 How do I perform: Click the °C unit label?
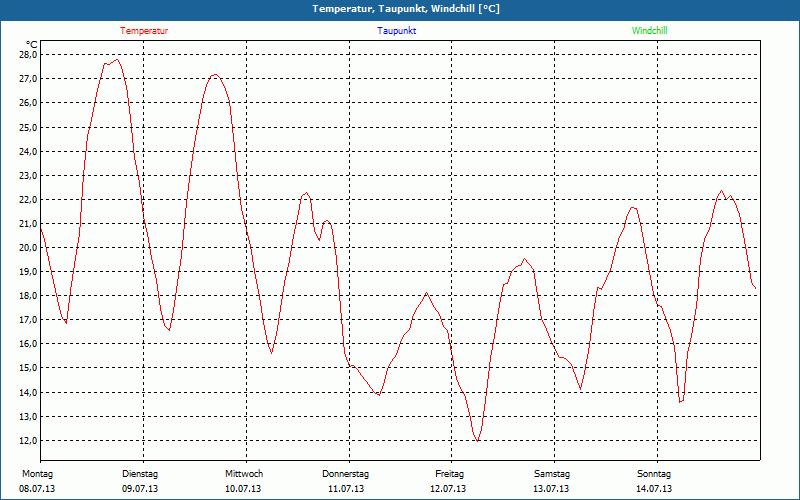[x=32, y=44]
